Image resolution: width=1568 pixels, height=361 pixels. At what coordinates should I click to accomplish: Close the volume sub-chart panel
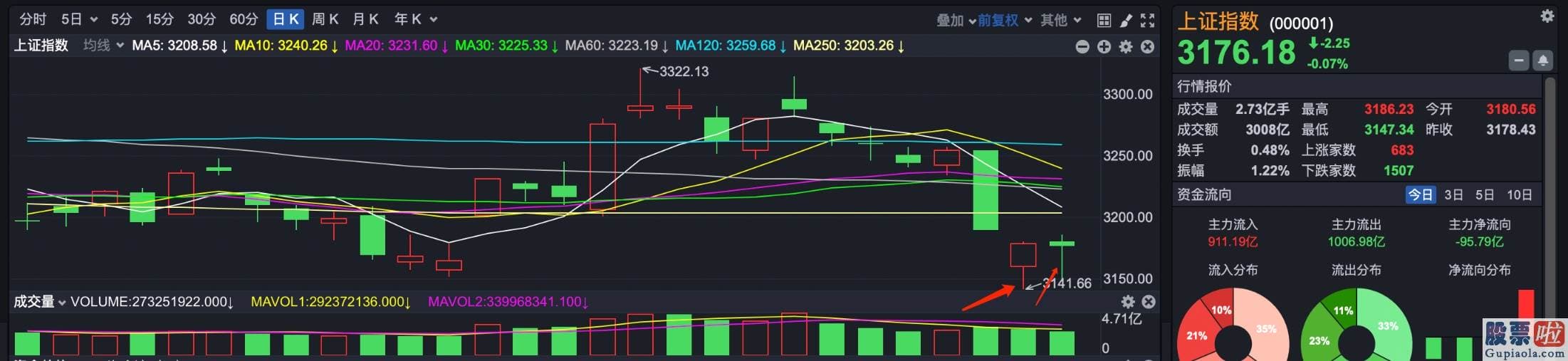[1148, 301]
